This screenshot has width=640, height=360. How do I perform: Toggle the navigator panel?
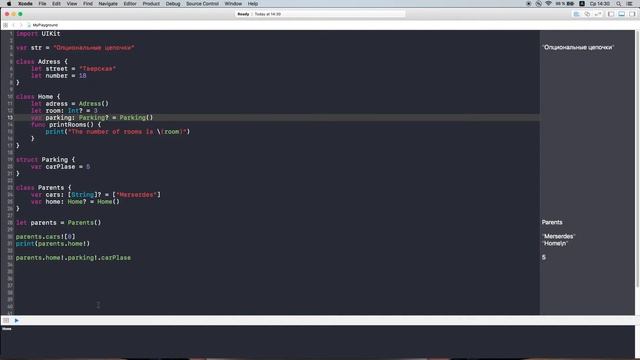pos(611,14)
